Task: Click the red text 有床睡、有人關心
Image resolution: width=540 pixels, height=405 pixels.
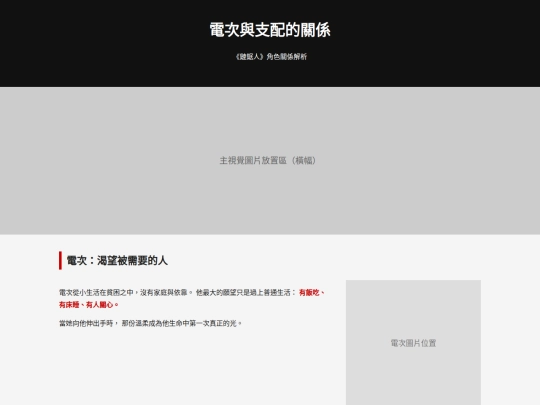Action: coord(89,305)
